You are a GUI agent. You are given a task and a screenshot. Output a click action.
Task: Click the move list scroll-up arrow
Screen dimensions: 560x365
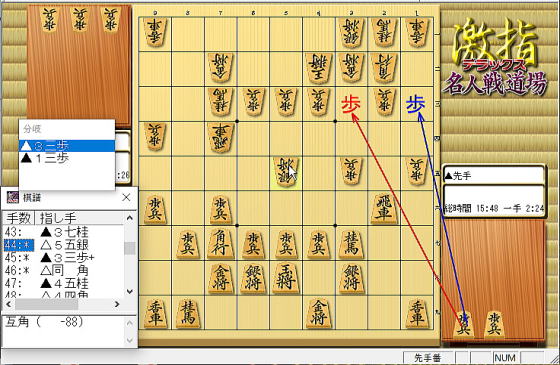tap(130, 218)
